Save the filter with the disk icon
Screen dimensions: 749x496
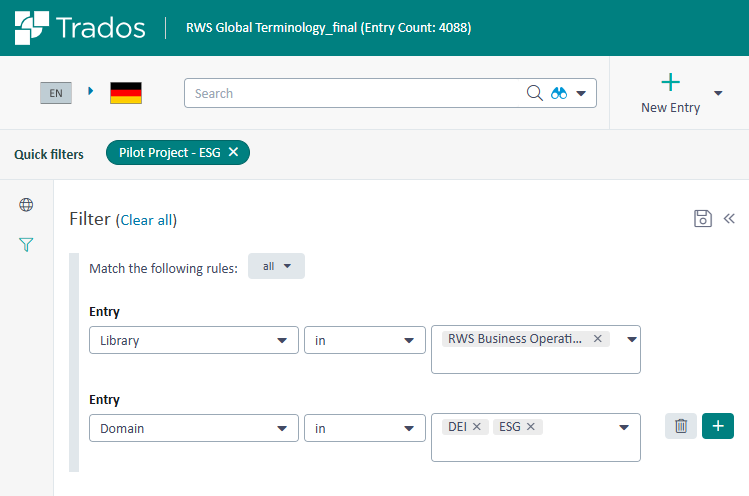703,218
